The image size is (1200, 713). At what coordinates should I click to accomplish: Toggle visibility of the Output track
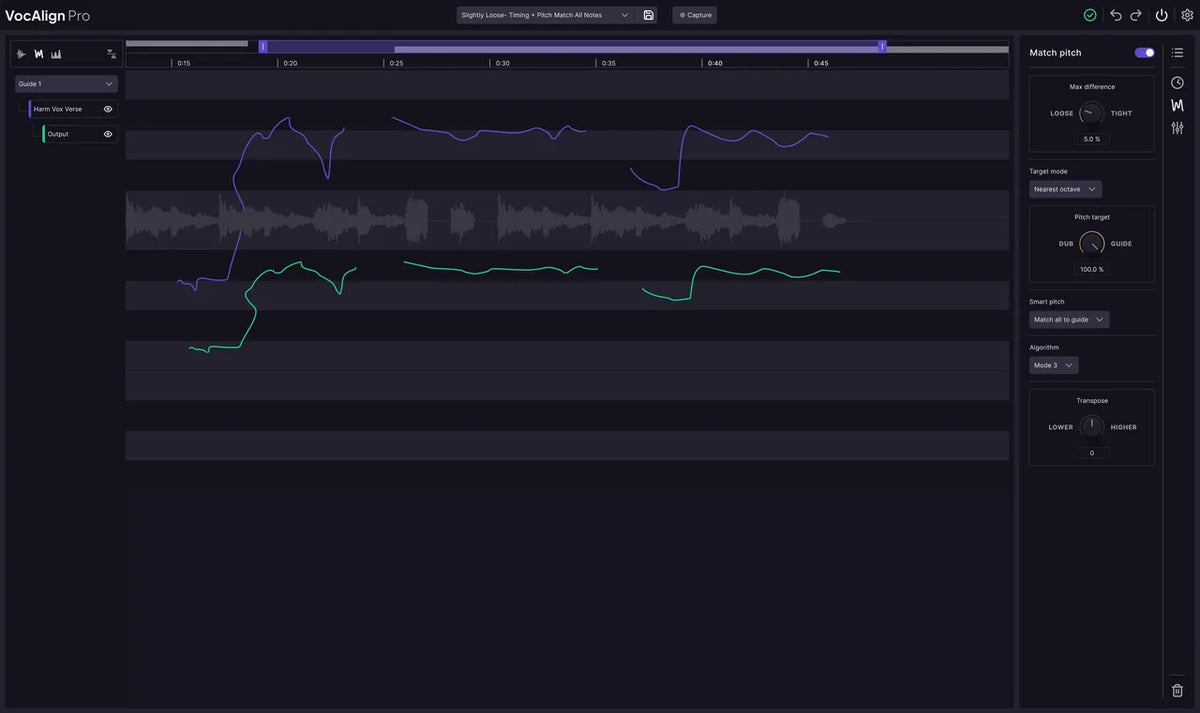(x=108, y=134)
